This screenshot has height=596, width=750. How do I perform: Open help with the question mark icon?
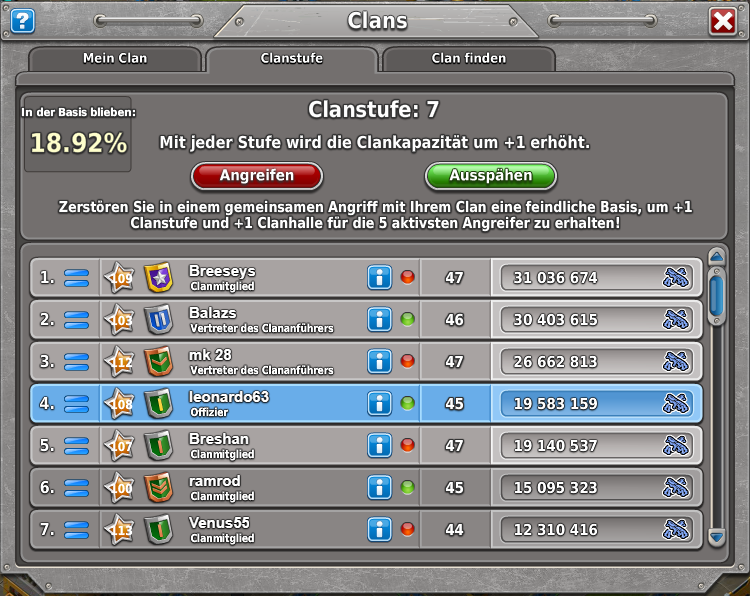point(22,21)
